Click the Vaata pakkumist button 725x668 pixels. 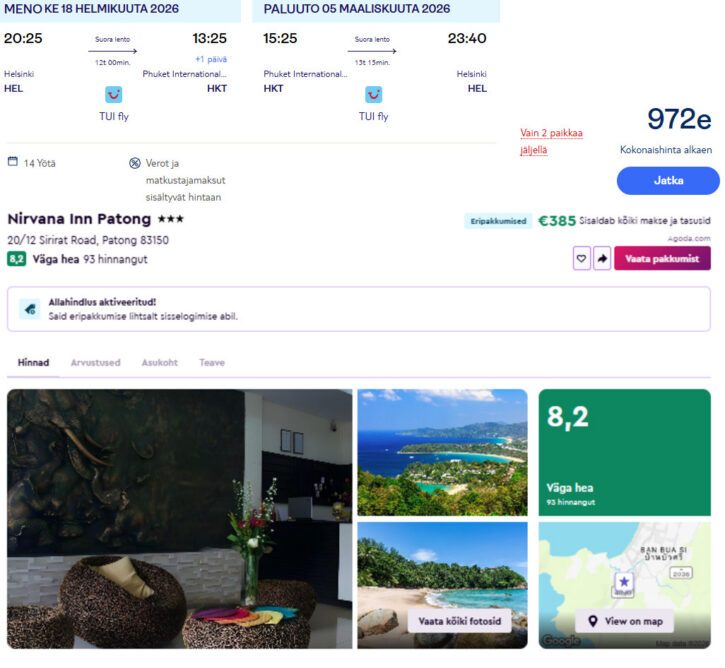(662, 259)
